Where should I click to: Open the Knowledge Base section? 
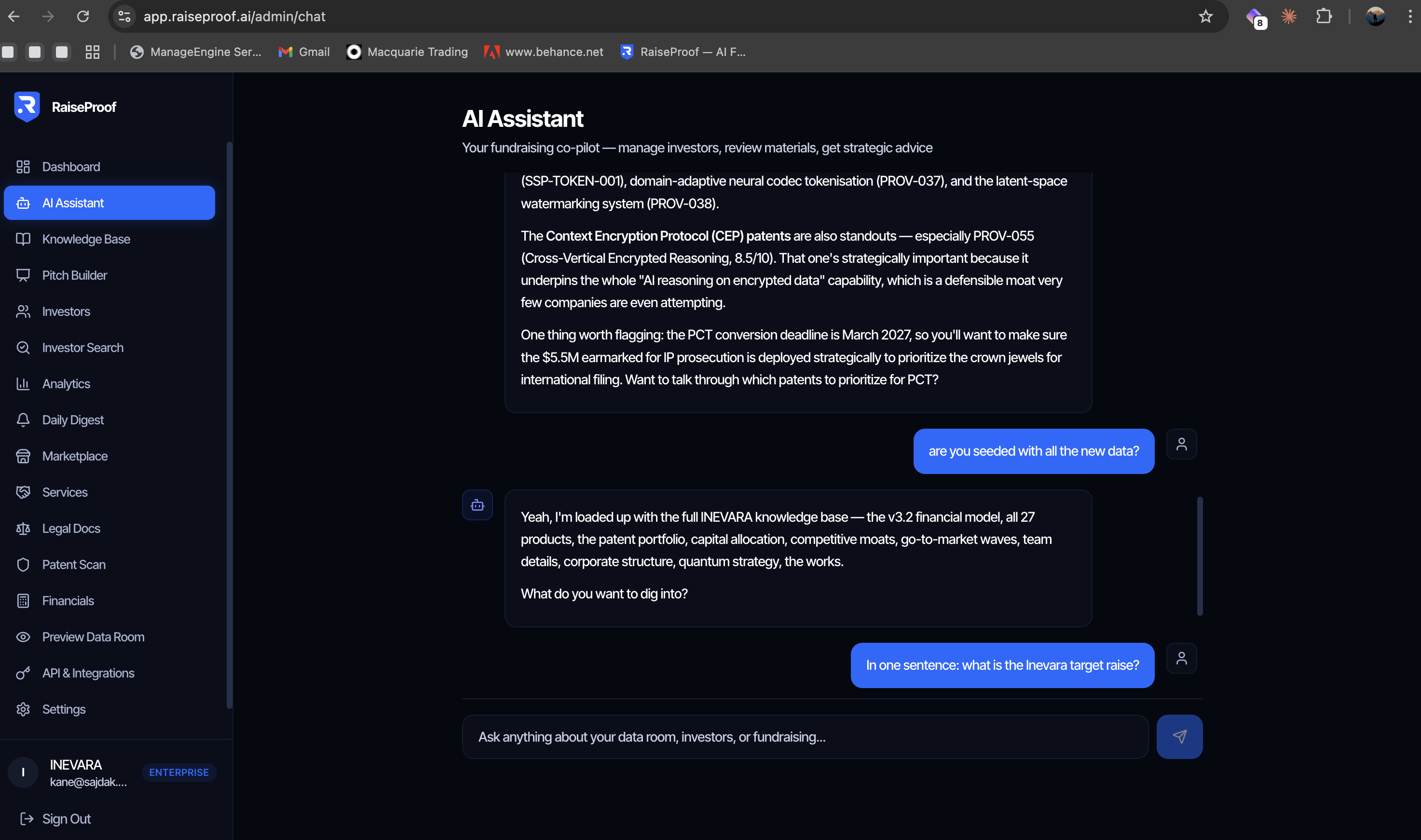[x=85, y=239]
